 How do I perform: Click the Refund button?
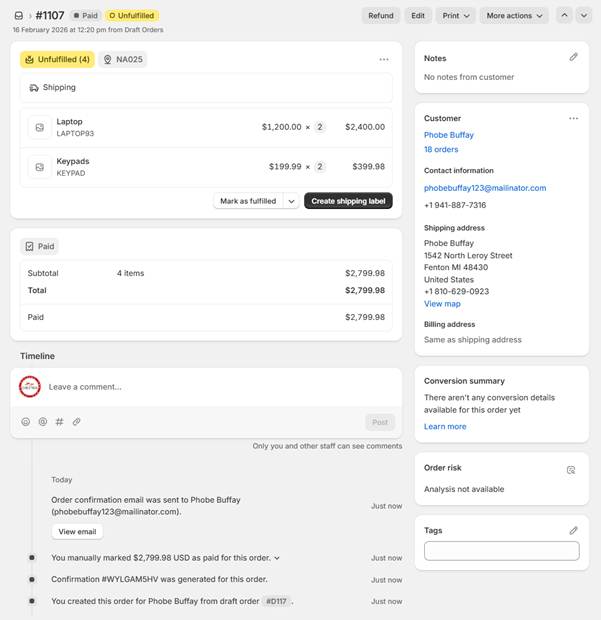pyautogui.click(x=381, y=16)
